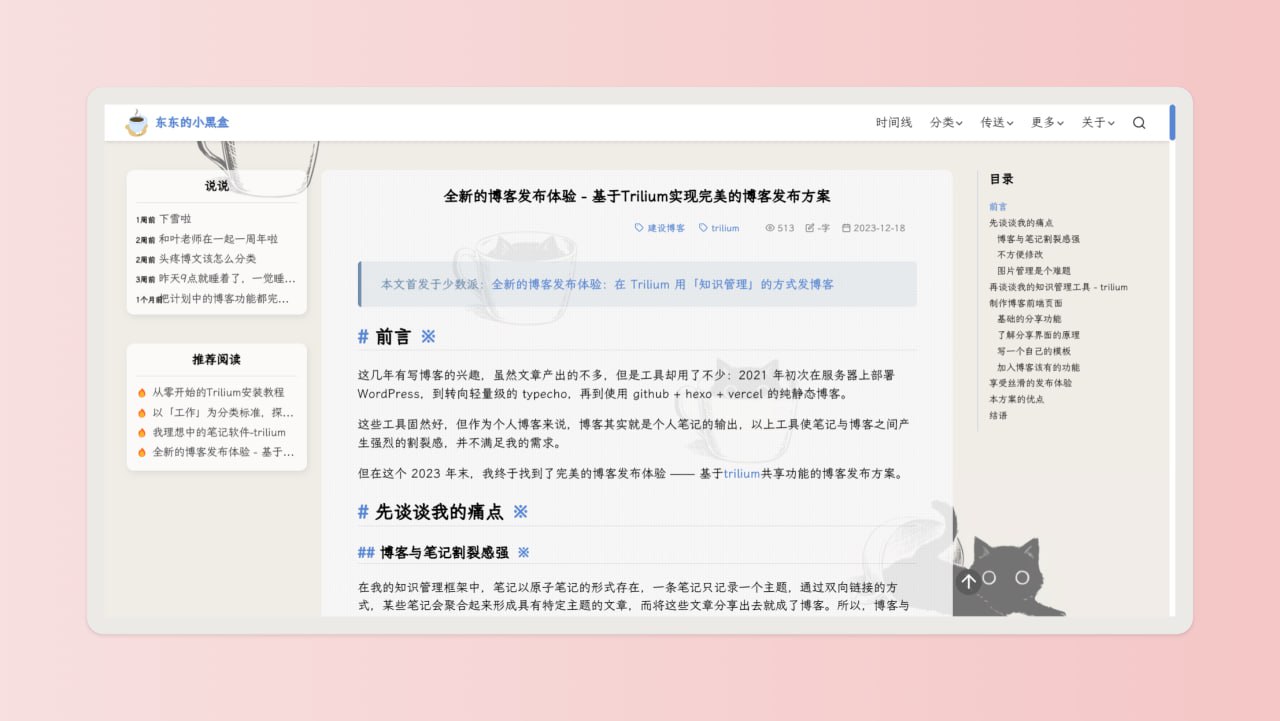
Task: Click the circular button beside the cat graphic
Action: pyautogui.click(x=991, y=577)
